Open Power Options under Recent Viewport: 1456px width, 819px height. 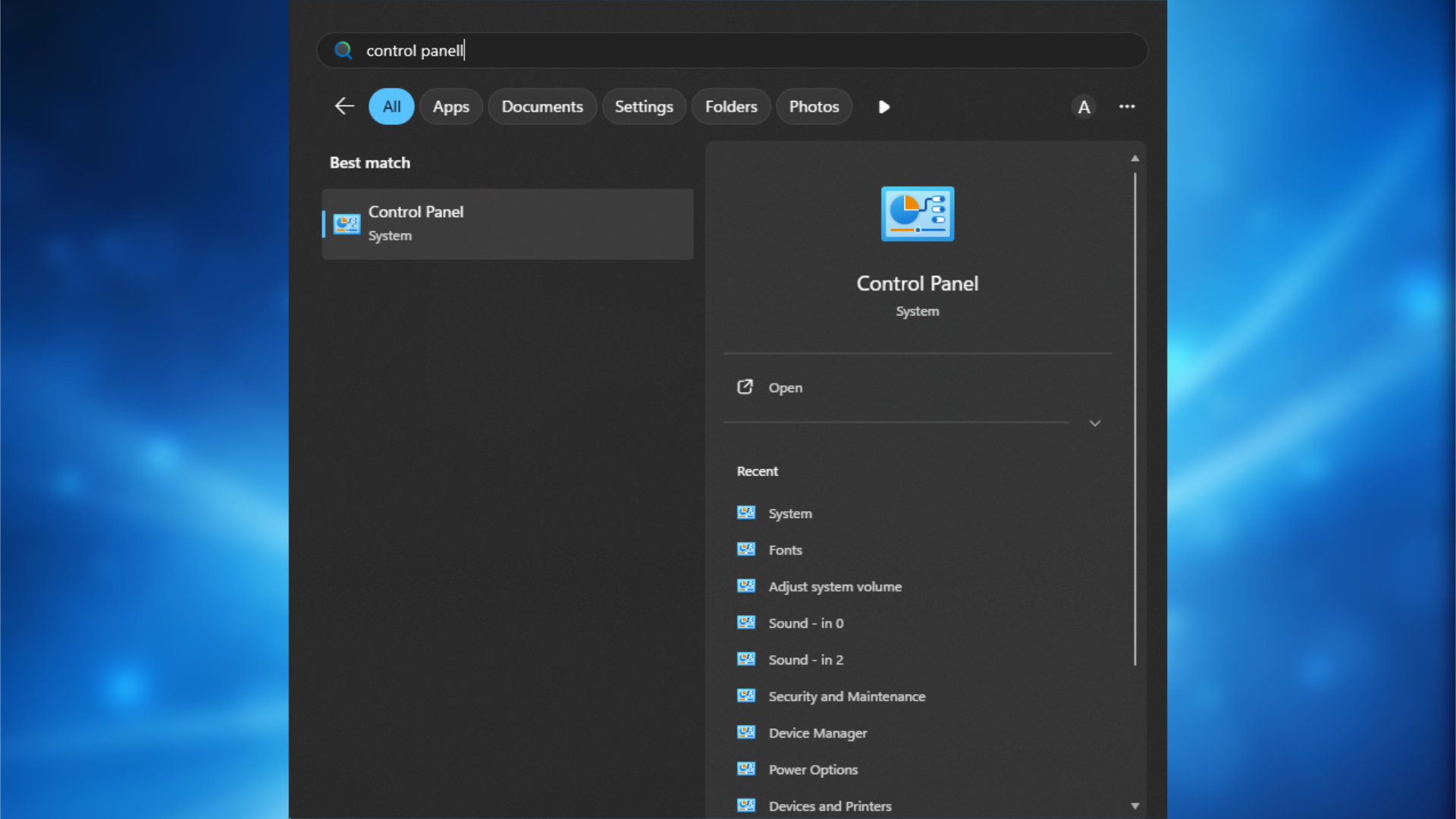[813, 769]
